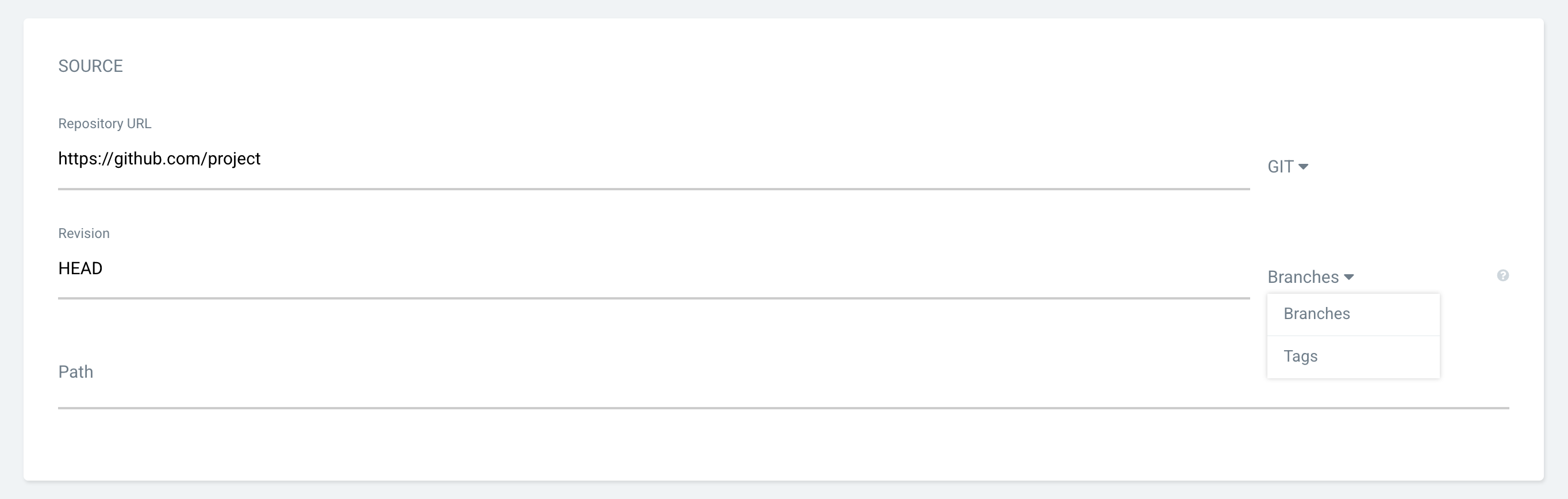Click the chevron beside Branches label
The height and width of the screenshot is (499, 1568).
pos(1350,277)
